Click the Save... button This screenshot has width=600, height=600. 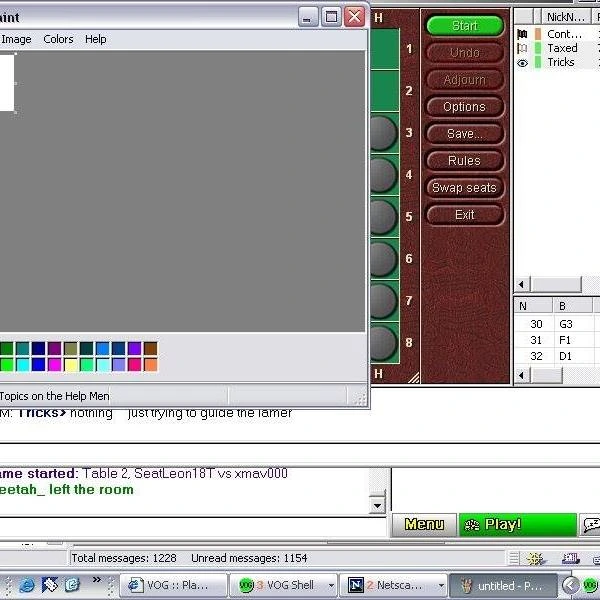[465, 134]
